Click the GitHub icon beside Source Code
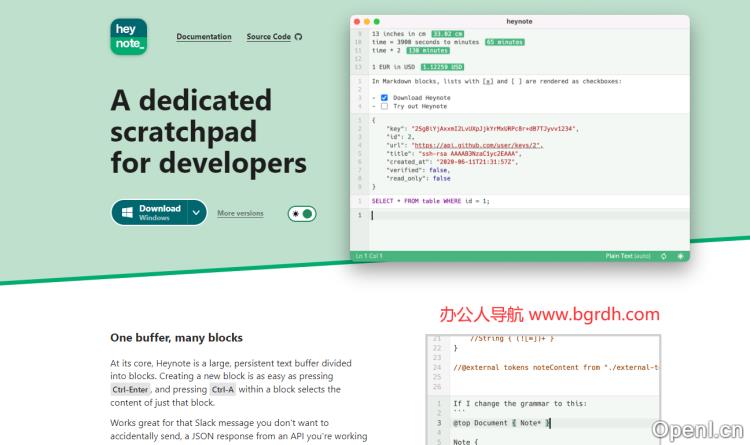The image size is (750, 445). click(298, 37)
